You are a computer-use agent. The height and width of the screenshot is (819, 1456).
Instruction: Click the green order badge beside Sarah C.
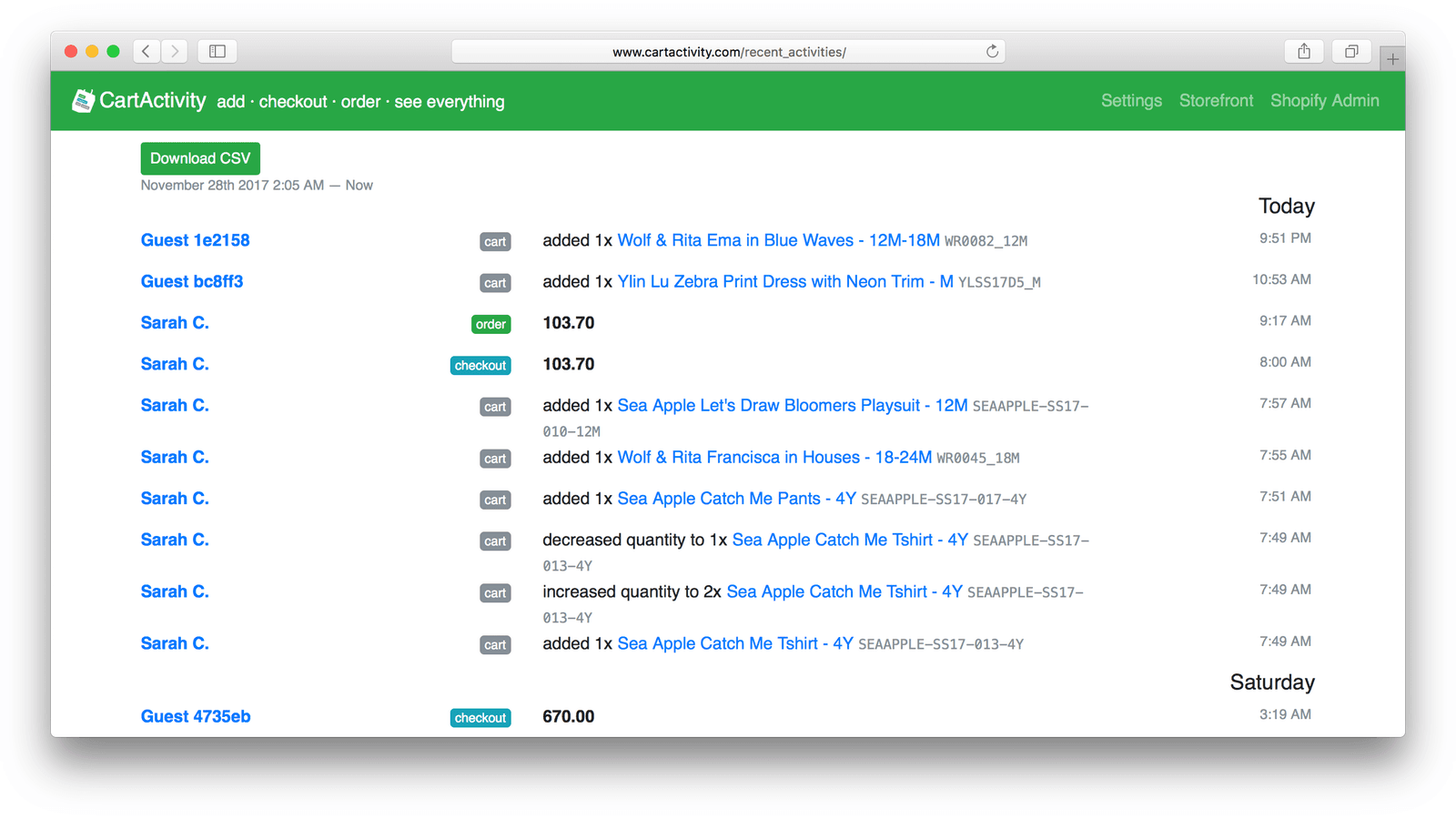coord(490,324)
